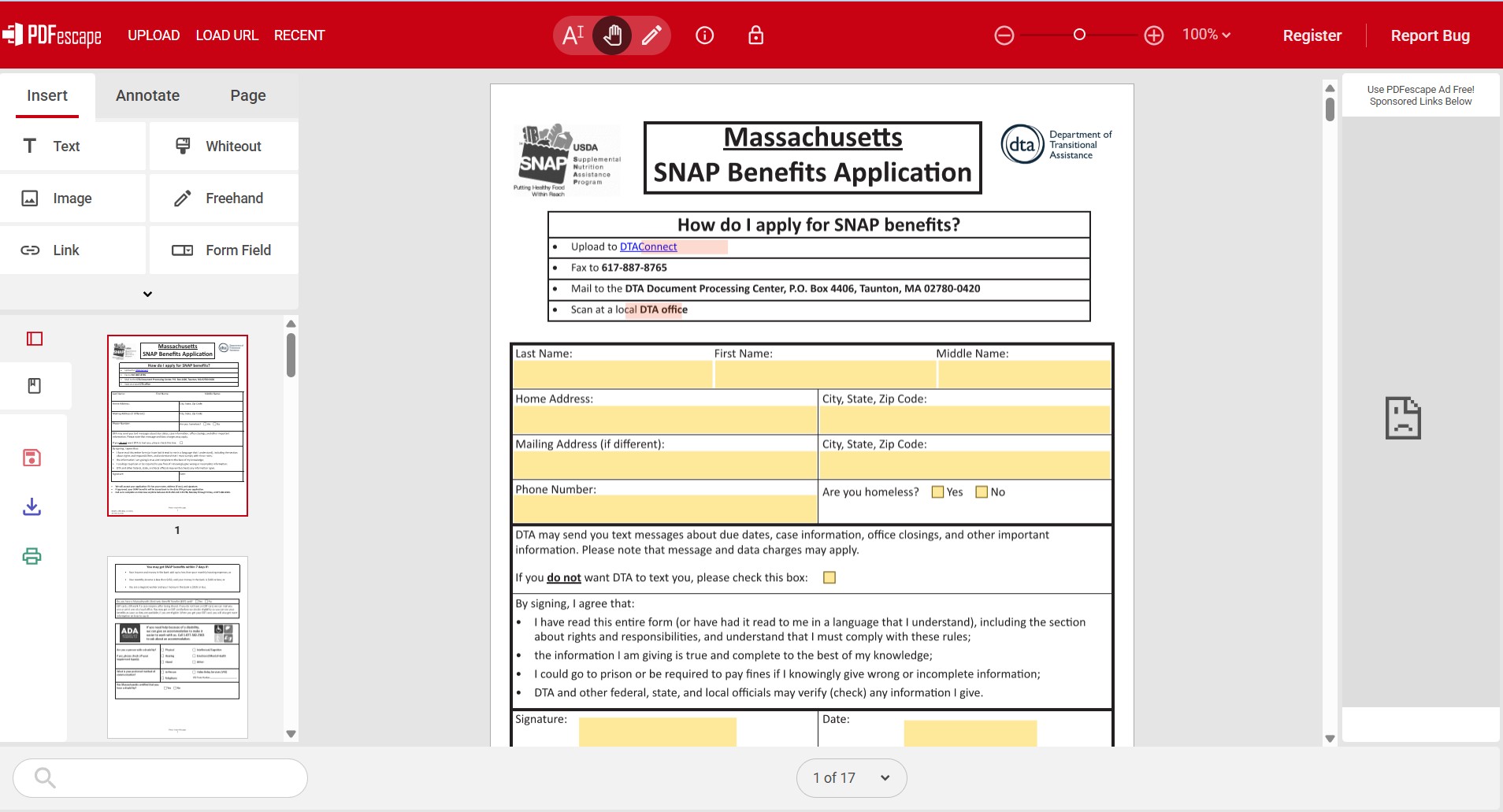Check the No box for homeless question
Screen dimensions: 1503x812
pyautogui.click(x=982, y=491)
